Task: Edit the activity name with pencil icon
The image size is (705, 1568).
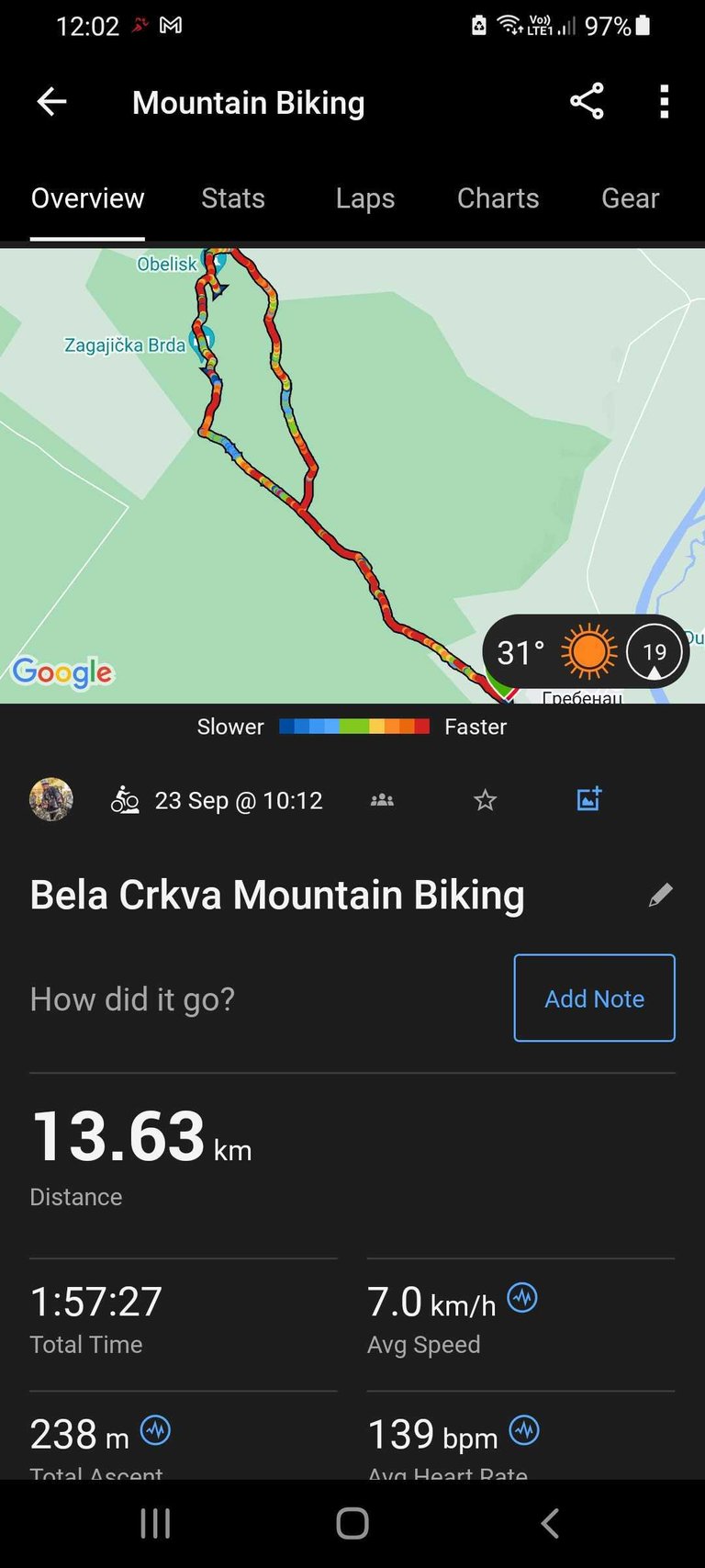Action: click(x=660, y=896)
